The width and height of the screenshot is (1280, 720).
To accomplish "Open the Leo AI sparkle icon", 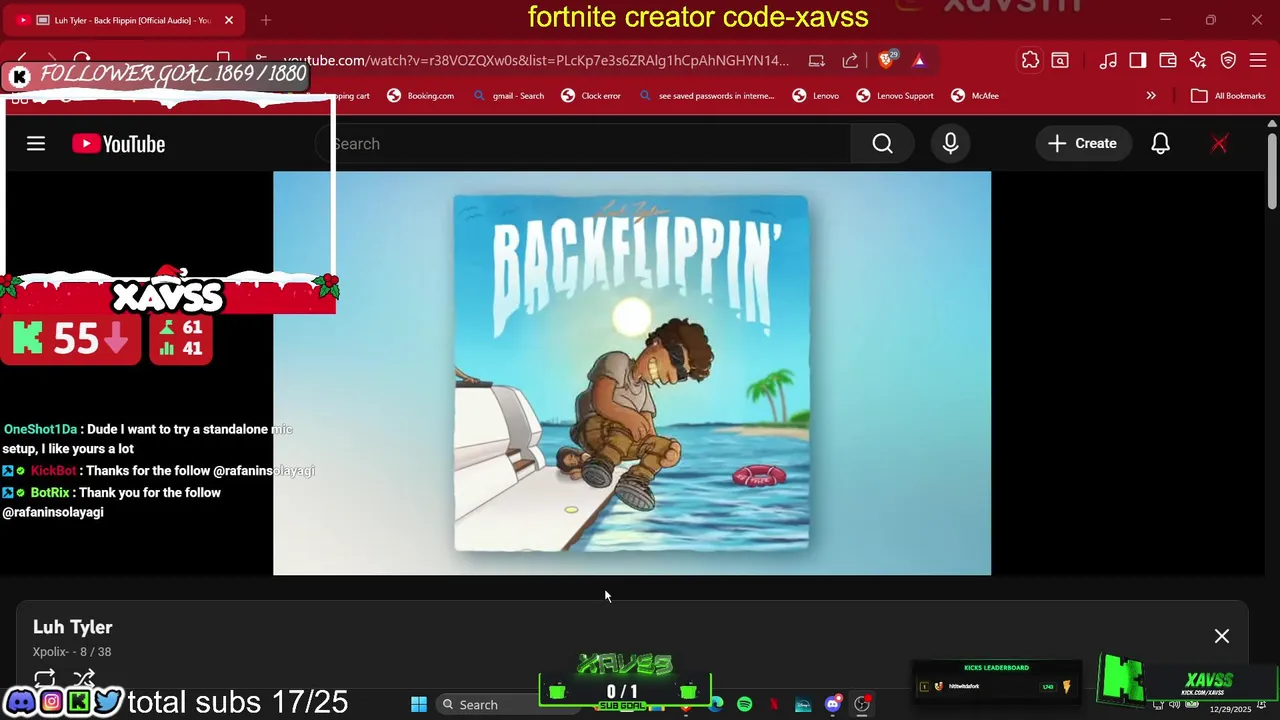I will point(1198,60).
